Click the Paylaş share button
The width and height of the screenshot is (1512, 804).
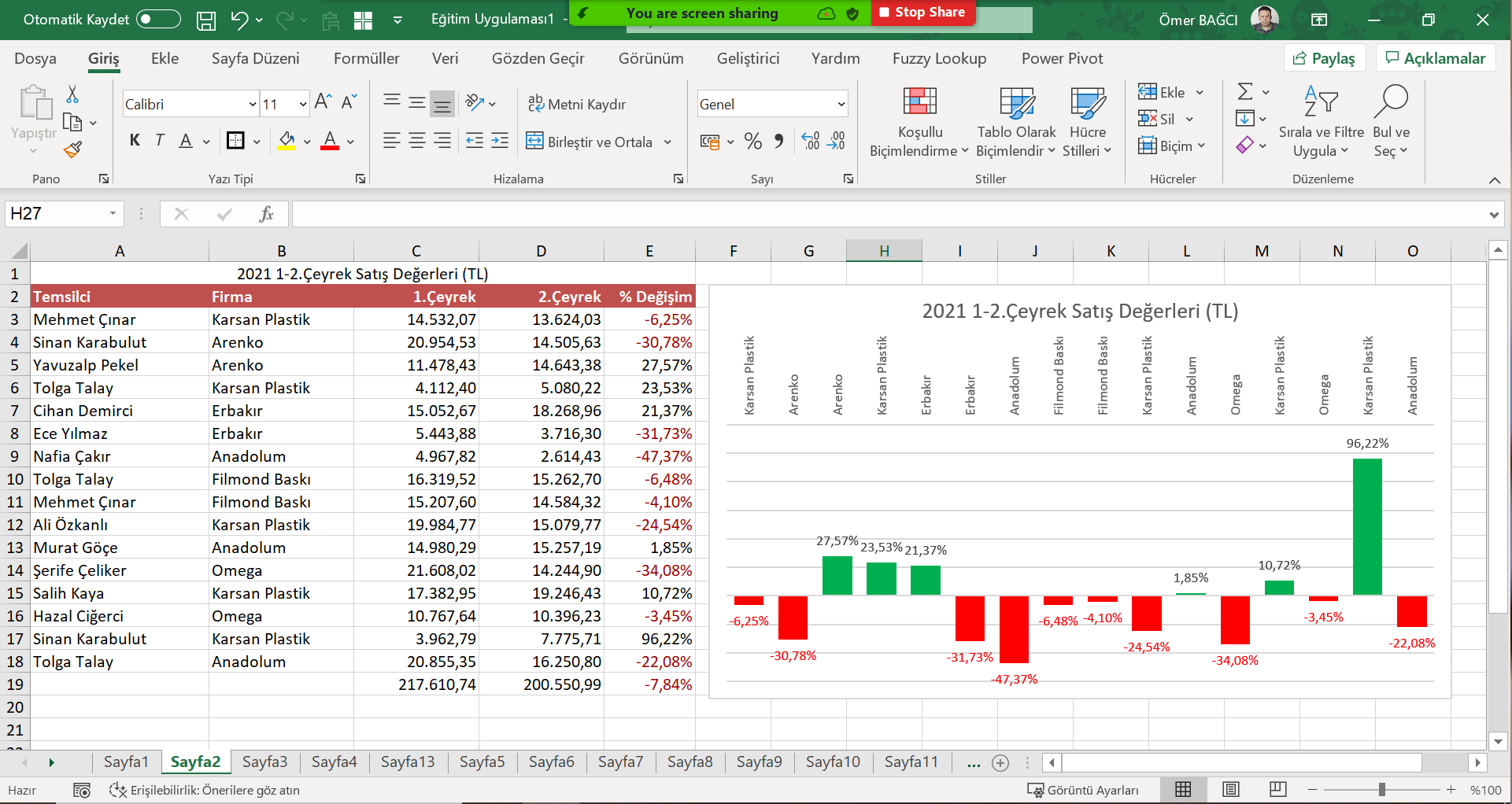(x=1325, y=58)
